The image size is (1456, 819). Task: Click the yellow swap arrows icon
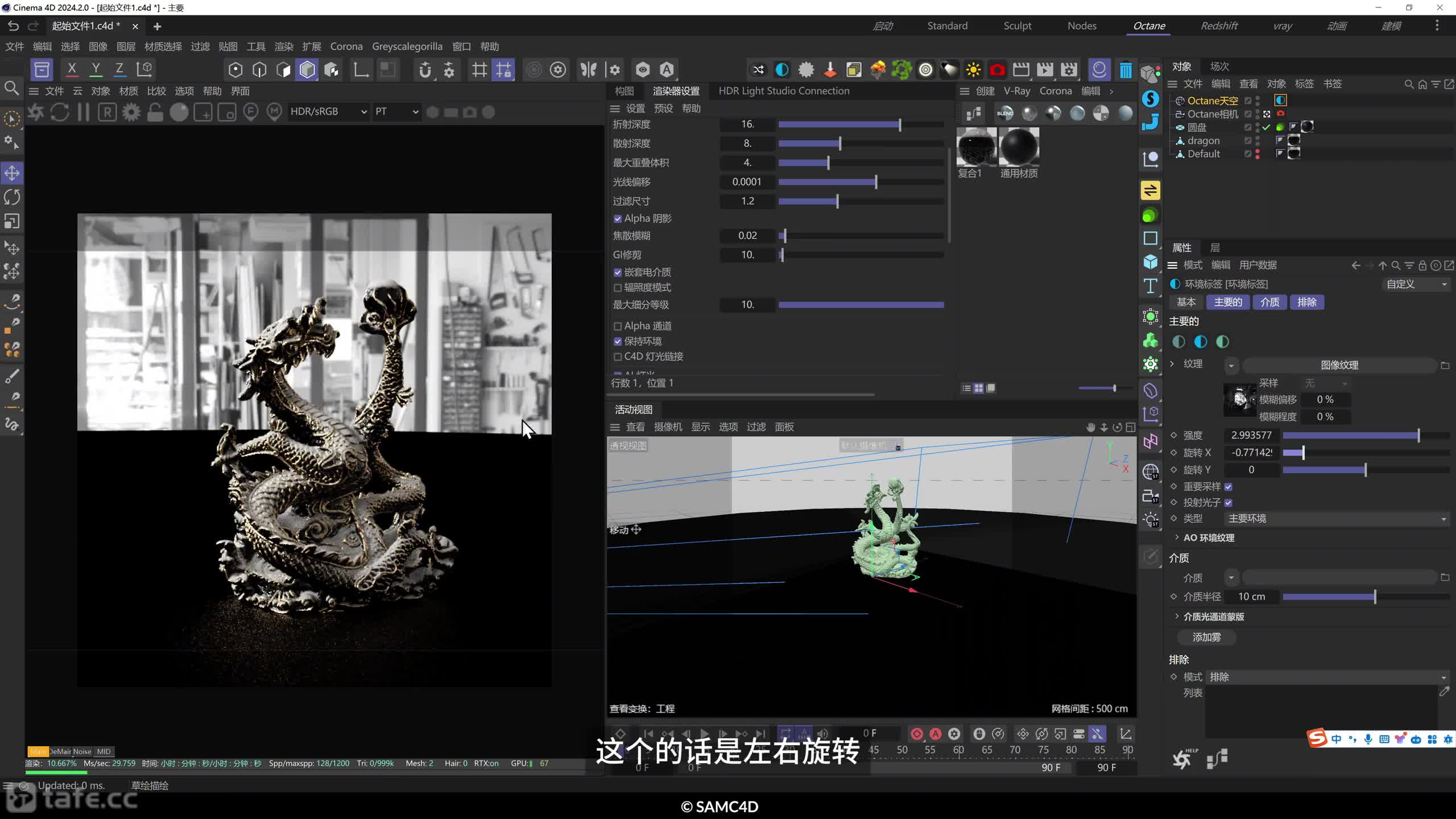pyautogui.click(x=1150, y=191)
